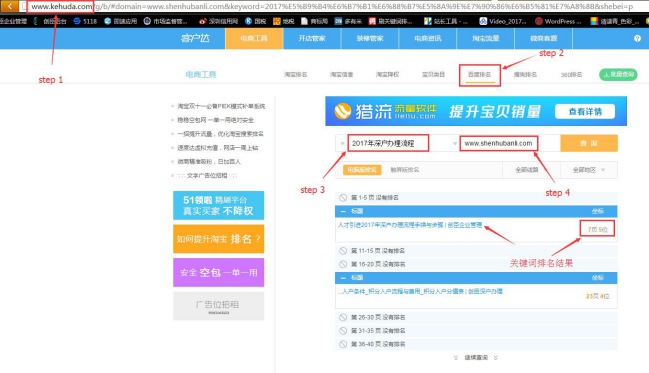This screenshot has width=649, height=373.
Task: Open the 站长工具 bookmark
Action: [446, 21]
